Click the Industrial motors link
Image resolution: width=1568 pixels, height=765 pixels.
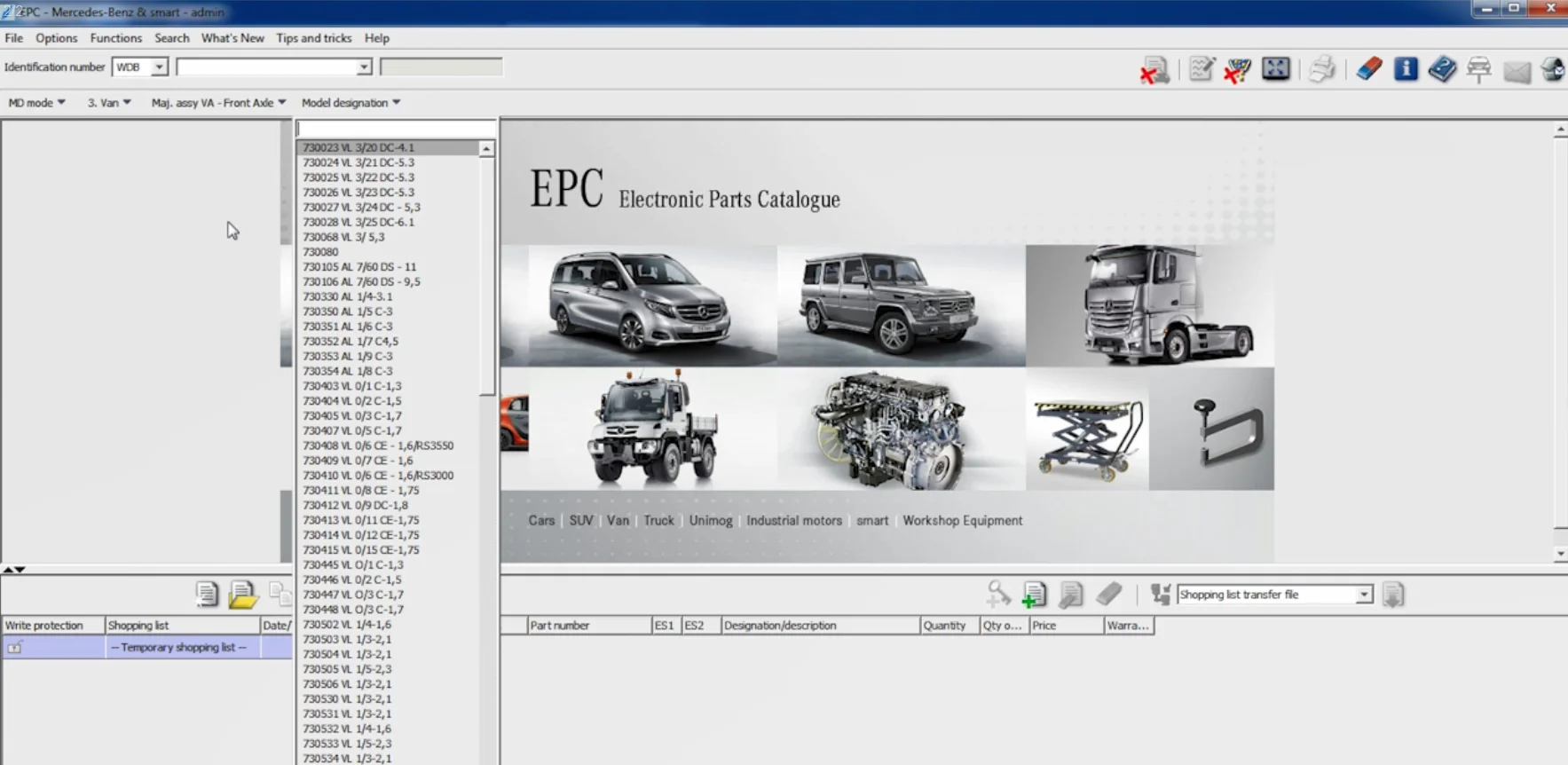(794, 521)
